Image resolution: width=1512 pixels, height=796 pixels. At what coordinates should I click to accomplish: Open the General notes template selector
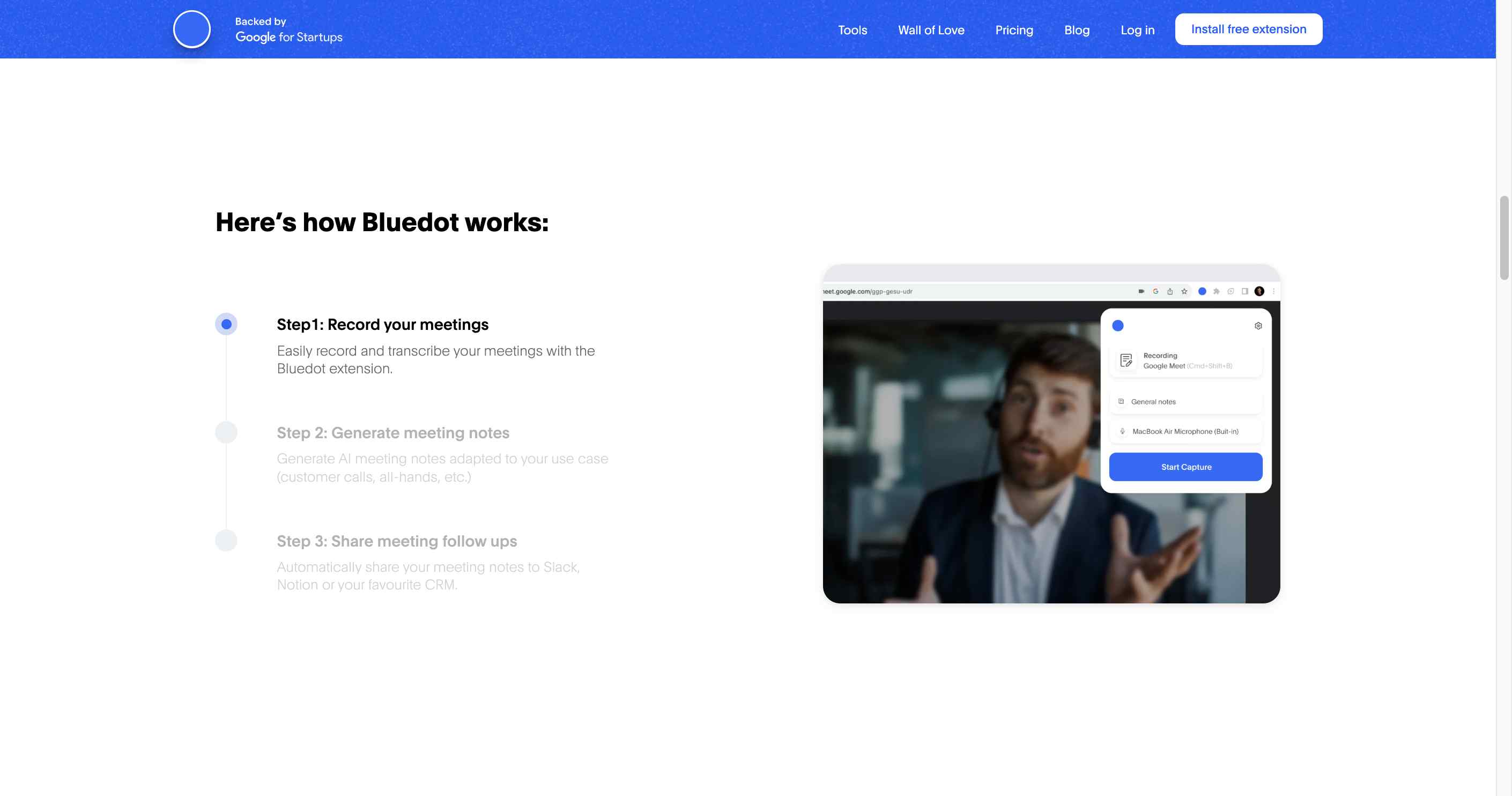(x=1185, y=402)
